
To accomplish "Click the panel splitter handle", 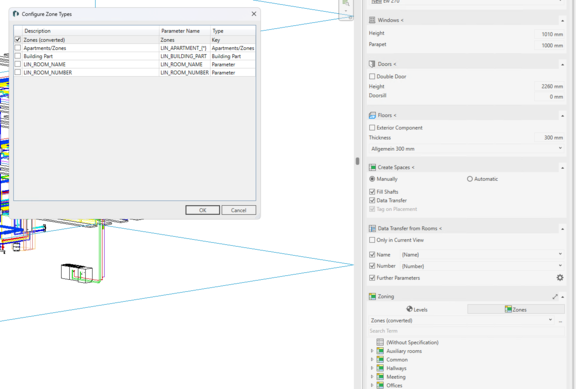I will [357, 161].
